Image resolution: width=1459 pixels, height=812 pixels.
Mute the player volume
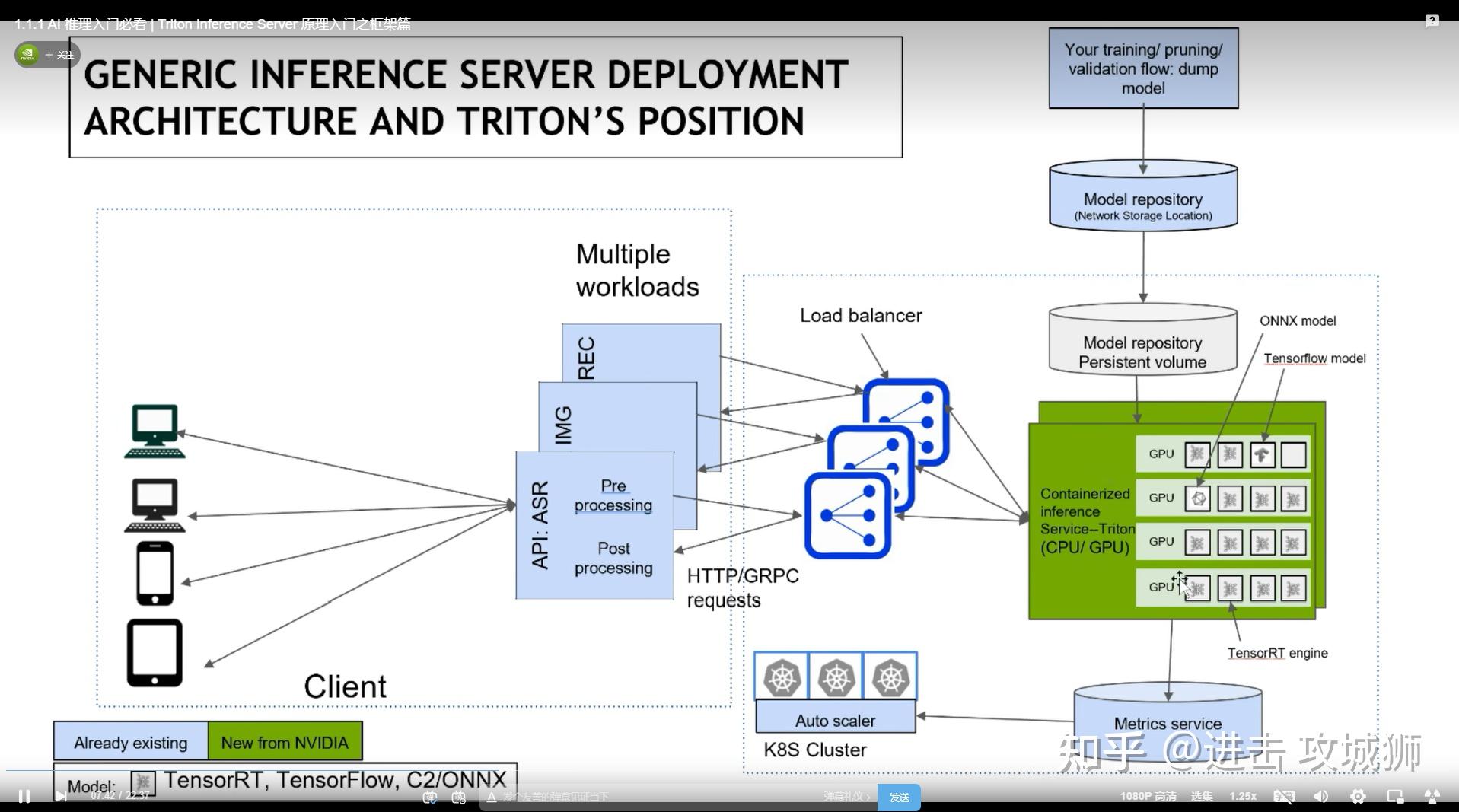point(1320,796)
